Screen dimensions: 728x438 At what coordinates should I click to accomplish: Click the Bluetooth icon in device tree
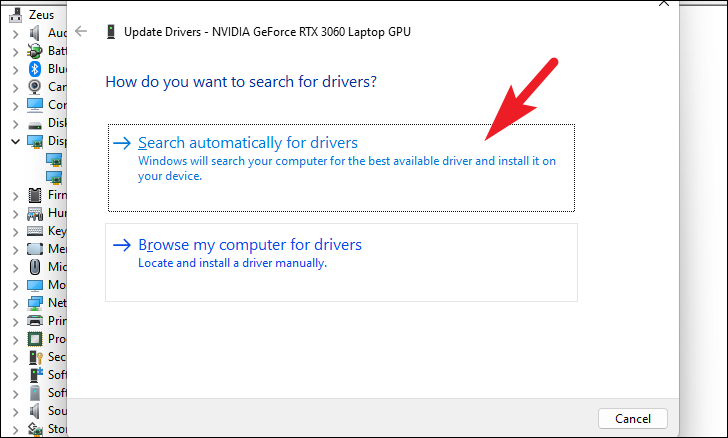tap(35, 69)
